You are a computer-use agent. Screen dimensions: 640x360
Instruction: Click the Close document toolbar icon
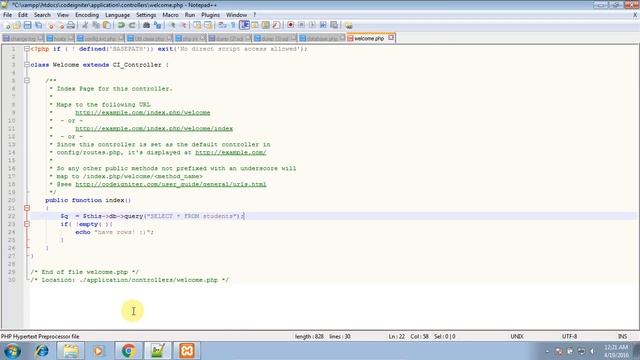51,25
